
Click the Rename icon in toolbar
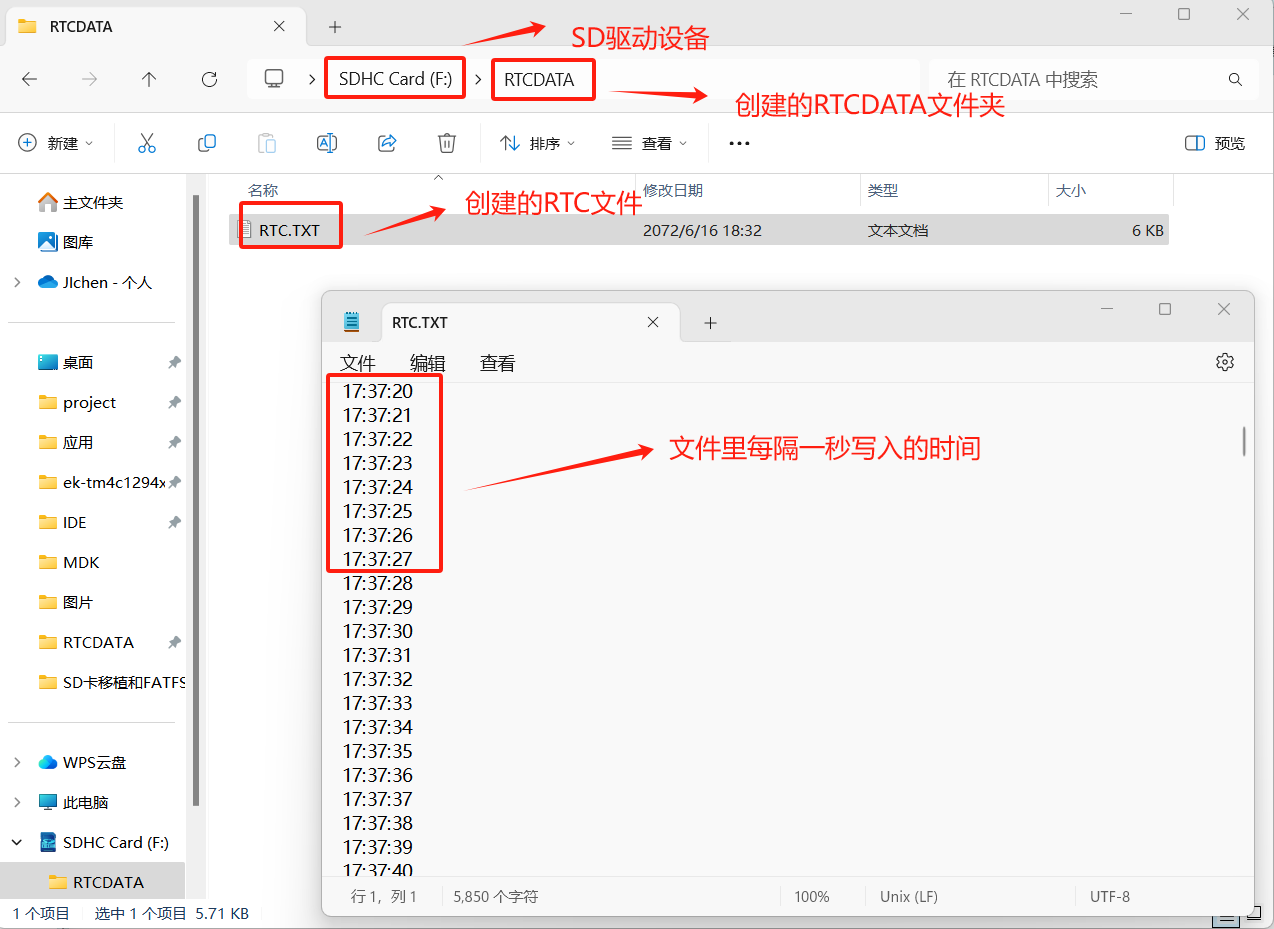(x=326, y=143)
